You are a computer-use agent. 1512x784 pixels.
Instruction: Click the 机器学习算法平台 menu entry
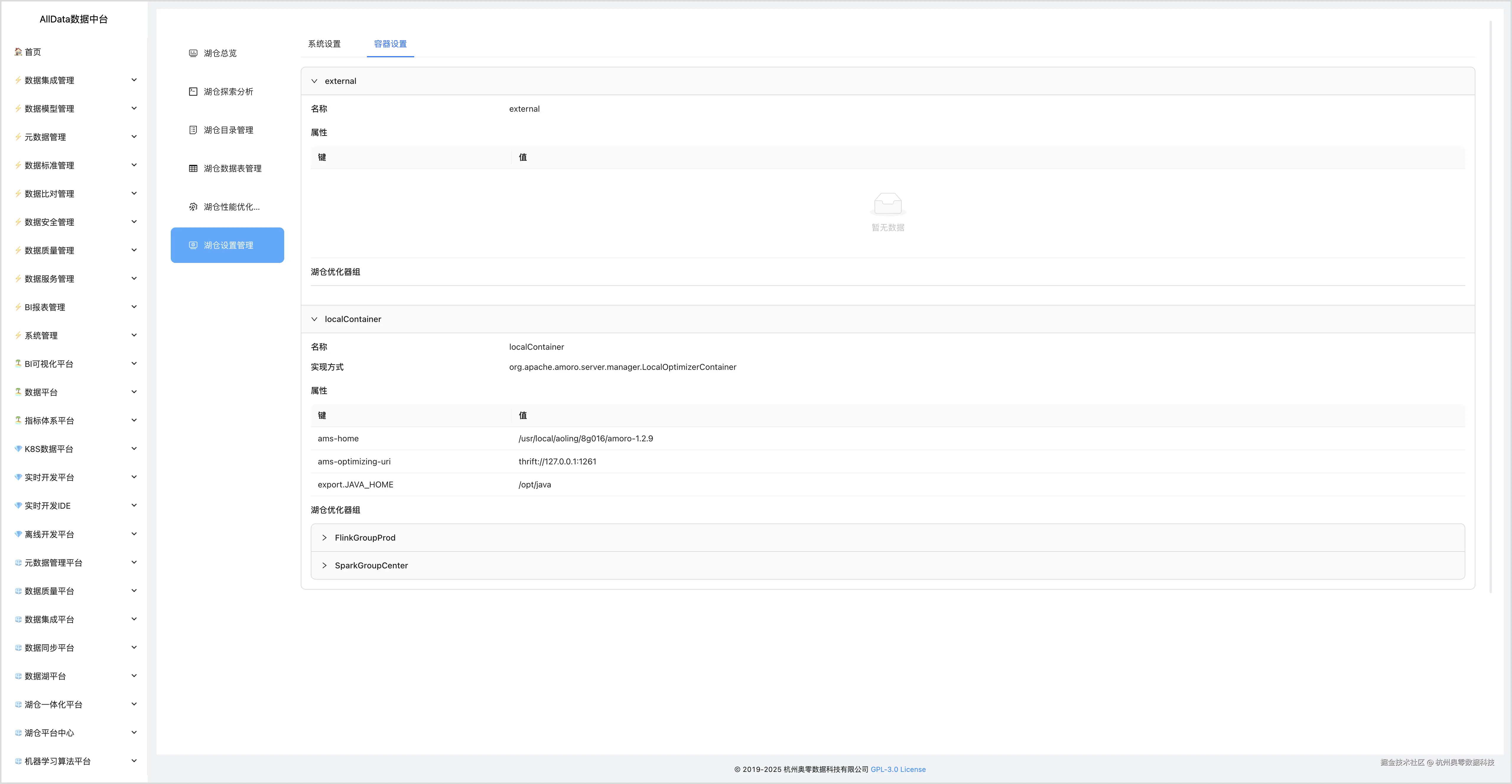point(58,761)
